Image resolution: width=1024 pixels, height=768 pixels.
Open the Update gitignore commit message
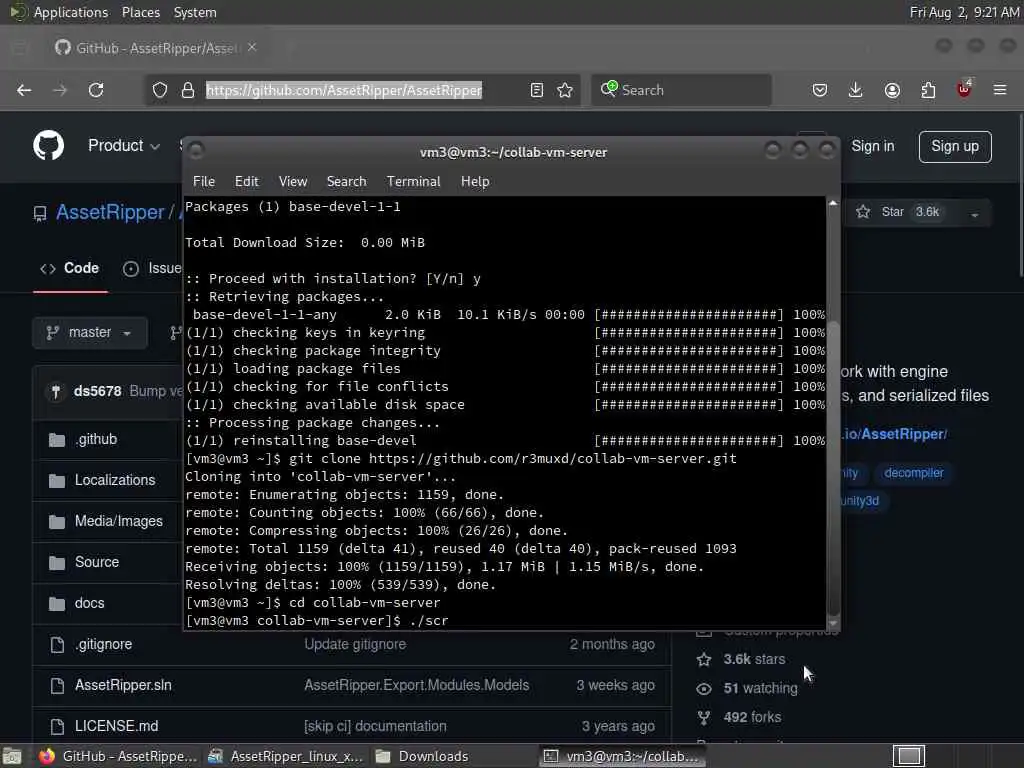(355, 645)
